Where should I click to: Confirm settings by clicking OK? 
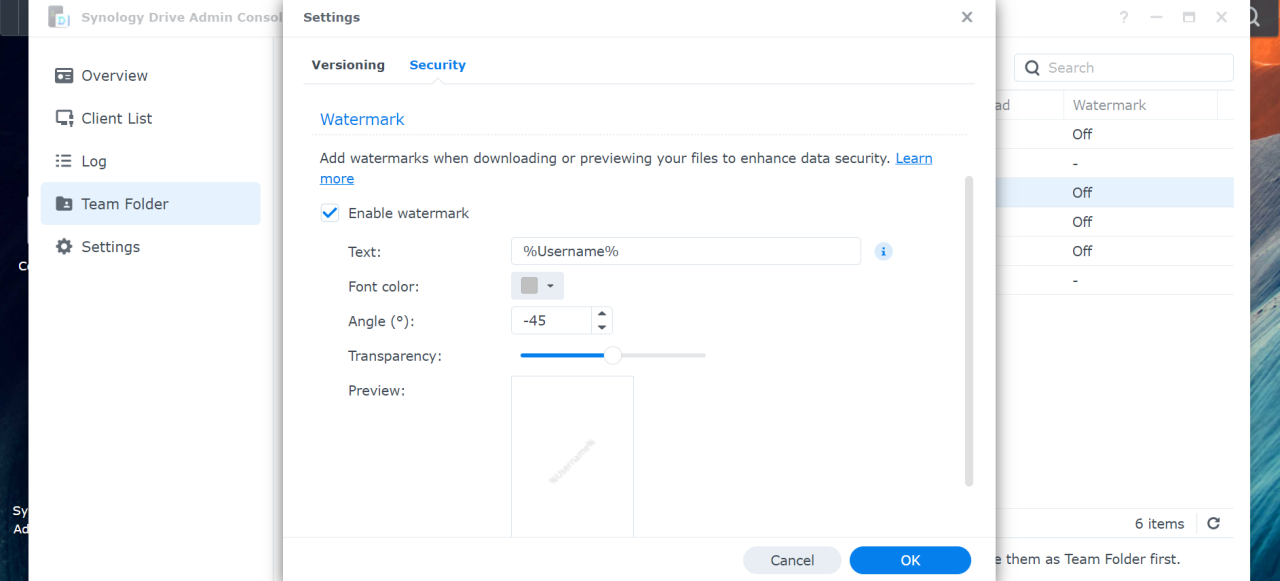[x=909, y=560]
